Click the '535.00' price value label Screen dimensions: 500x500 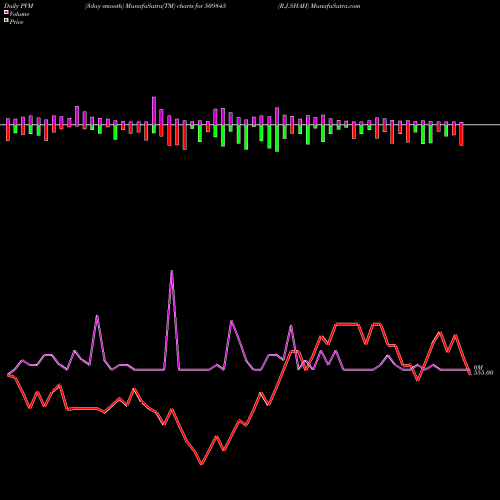coord(483,373)
